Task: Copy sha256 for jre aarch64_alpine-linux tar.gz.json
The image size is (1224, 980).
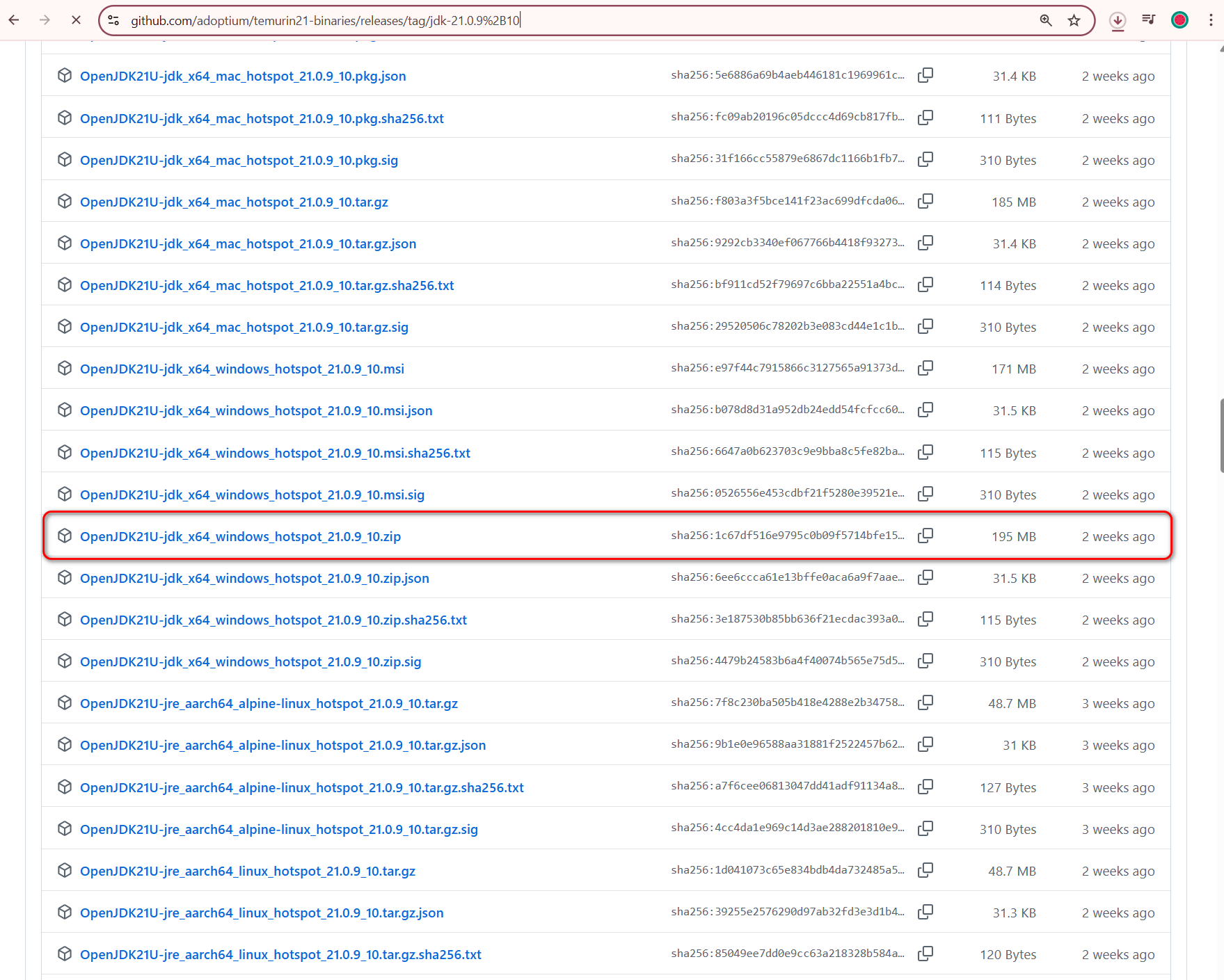Action: [x=925, y=744]
